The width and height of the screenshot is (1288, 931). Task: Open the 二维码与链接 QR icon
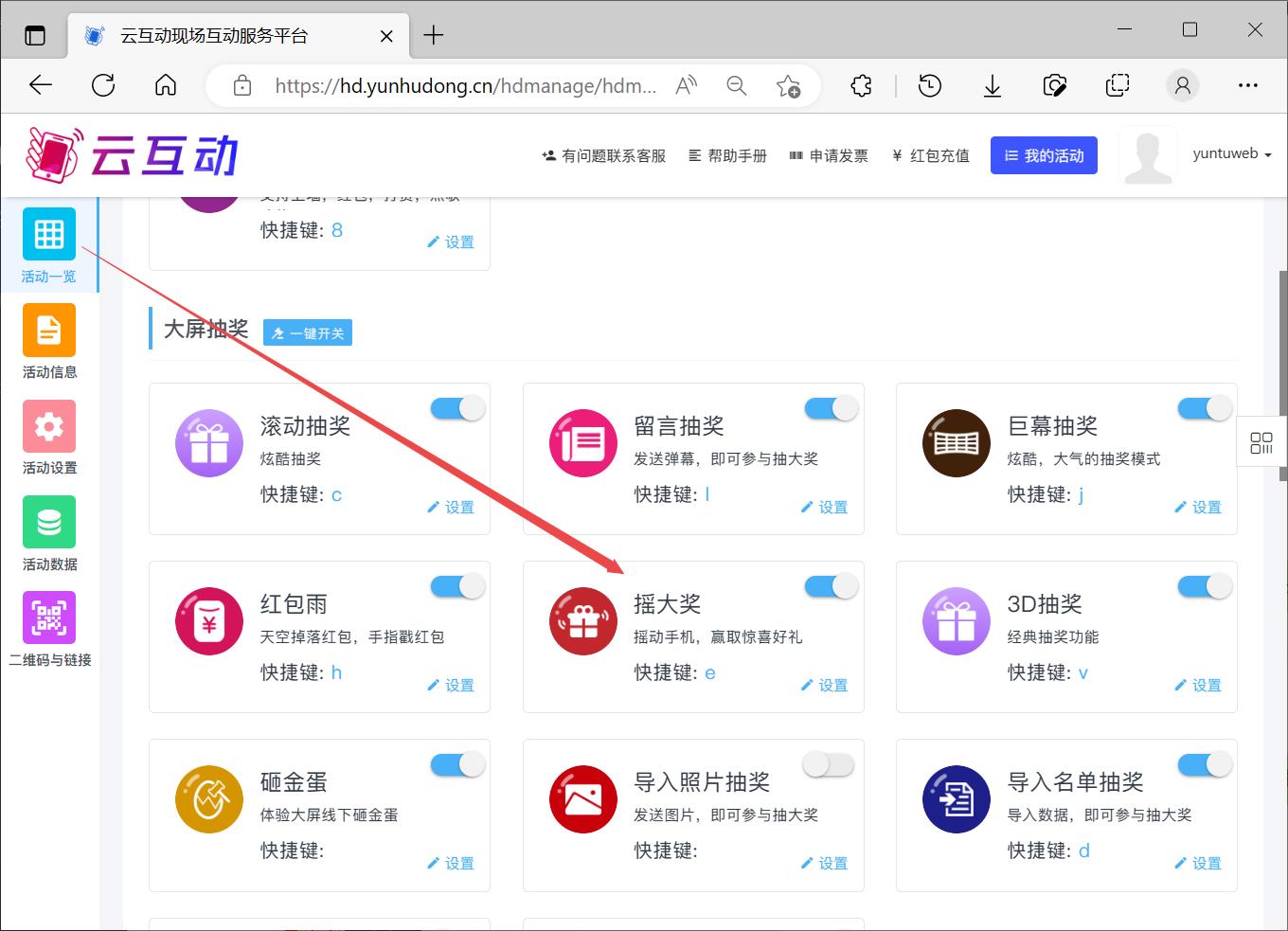coord(49,618)
